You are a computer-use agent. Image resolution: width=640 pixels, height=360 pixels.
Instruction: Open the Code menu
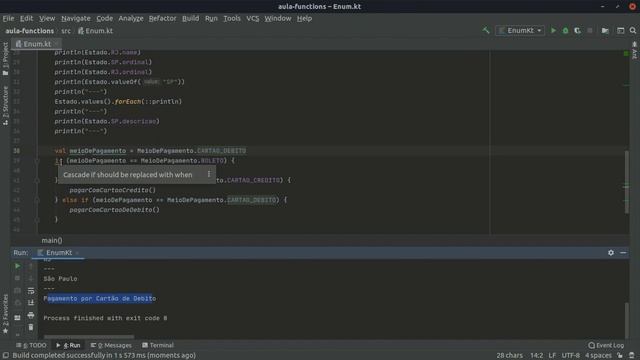click(x=104, y=18)
